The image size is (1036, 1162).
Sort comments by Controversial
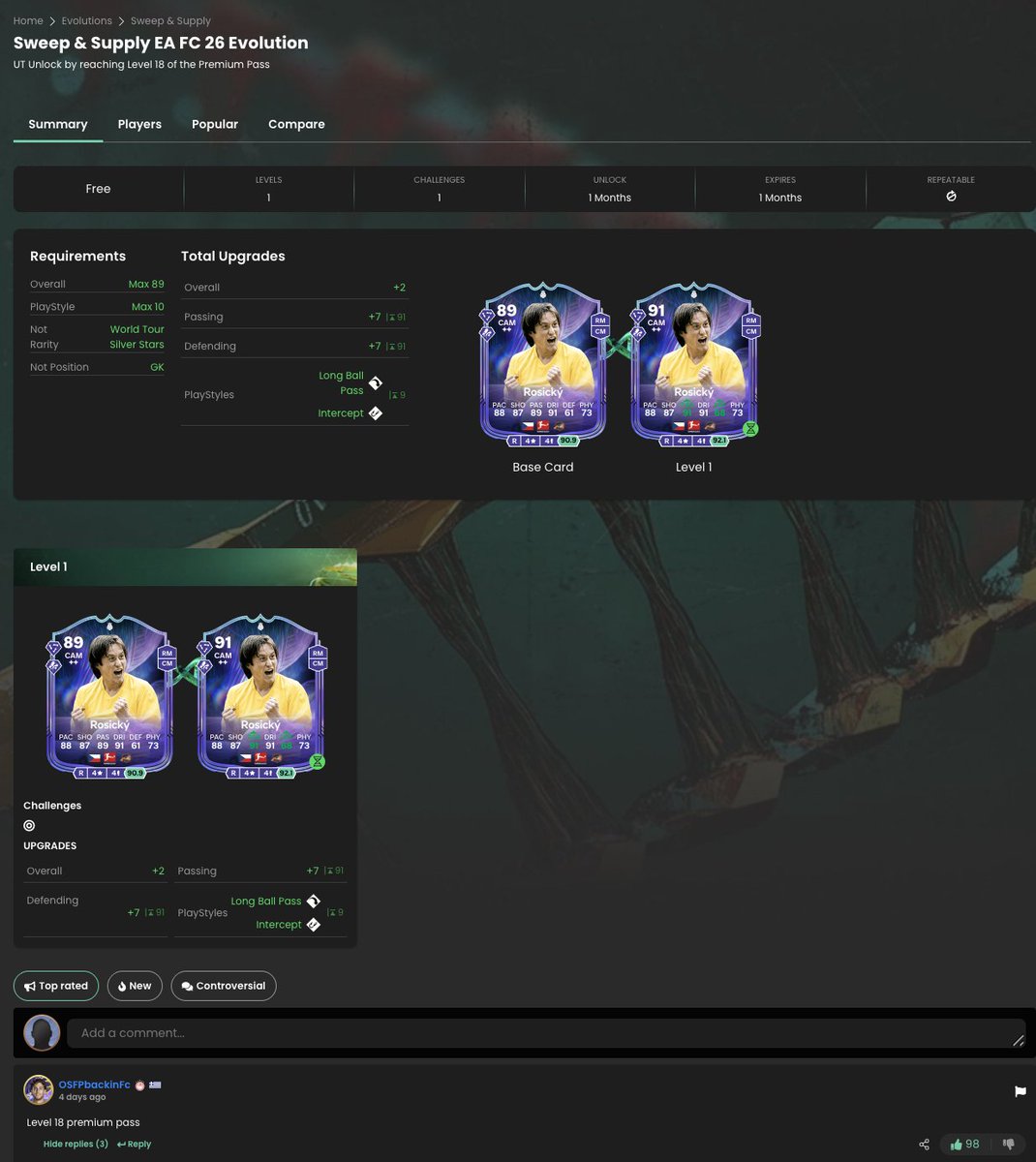(224, 986)
